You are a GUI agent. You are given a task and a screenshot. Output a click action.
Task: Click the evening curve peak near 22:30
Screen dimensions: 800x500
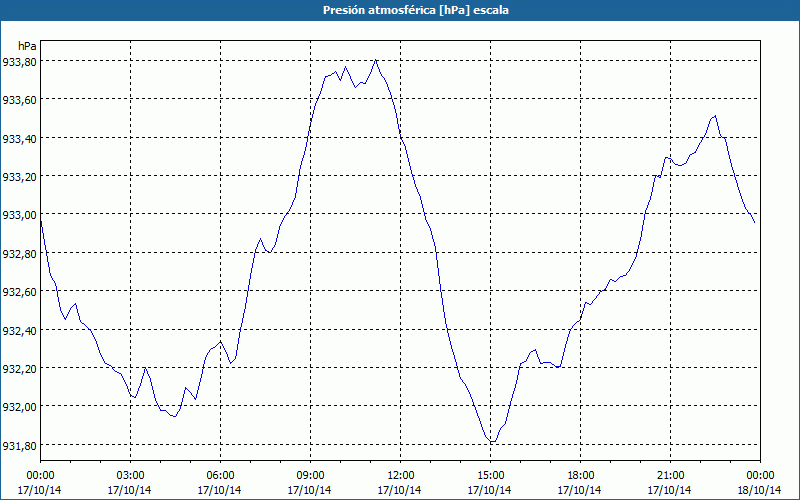[x=715, y=116]
